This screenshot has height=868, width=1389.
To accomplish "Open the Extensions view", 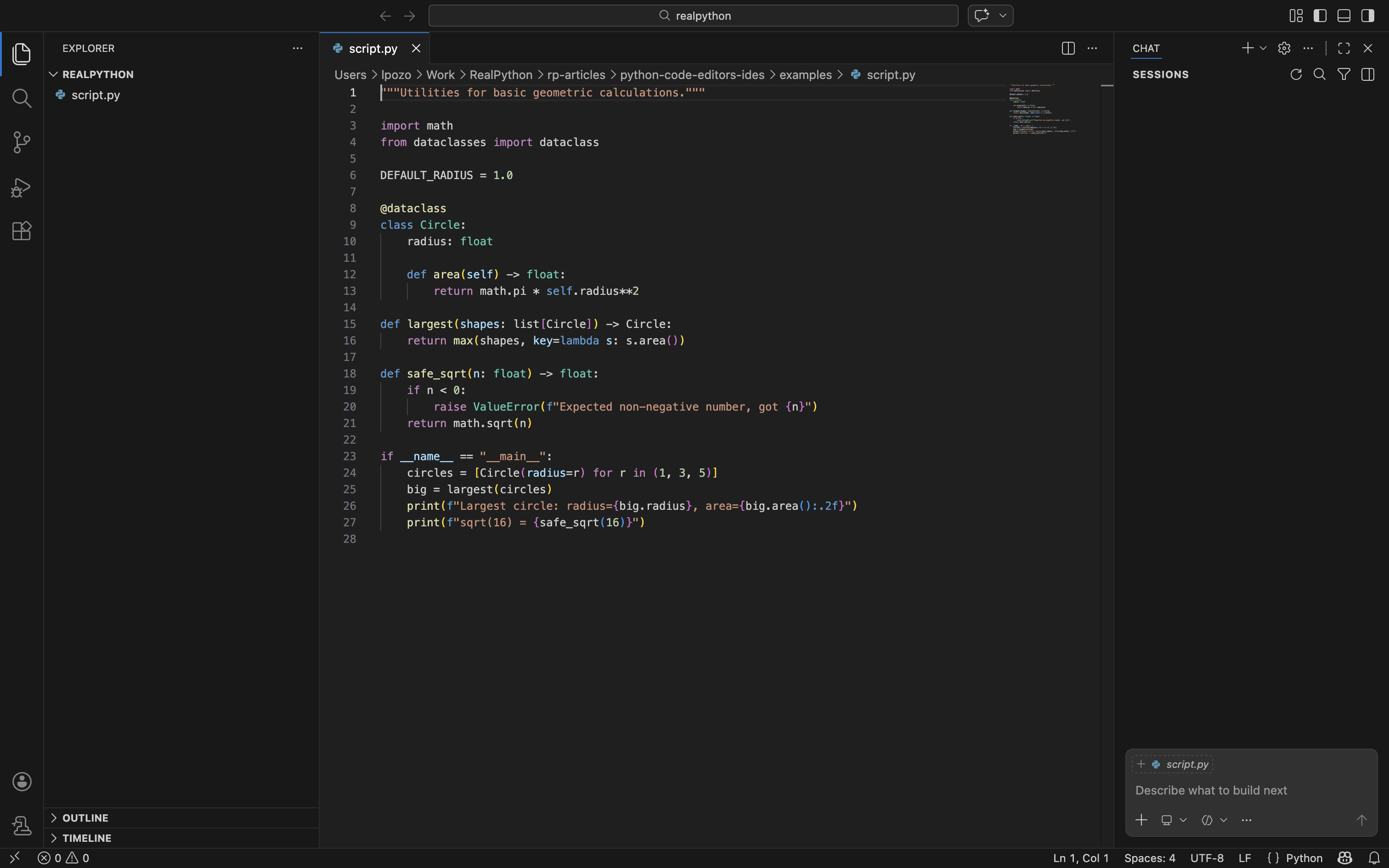I will pyautogui.click(x=21, y=231).
